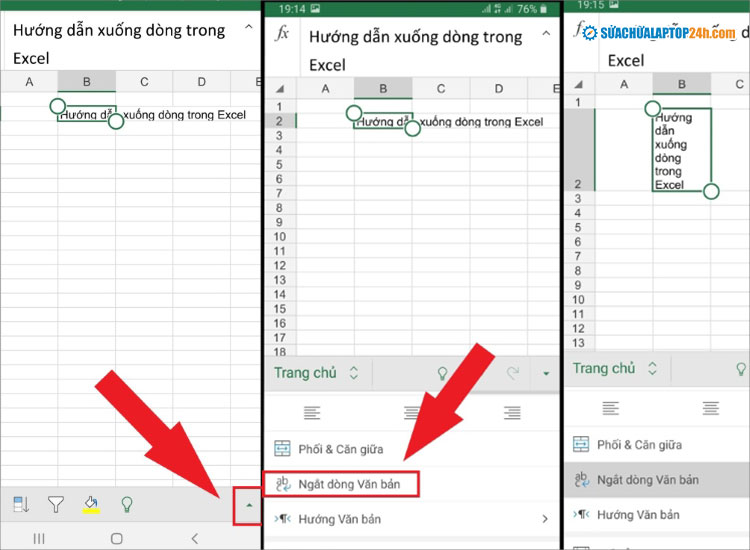Select row 7 header in right phone
This screenshot has height=550, width=750.
(x=578, y=256)
